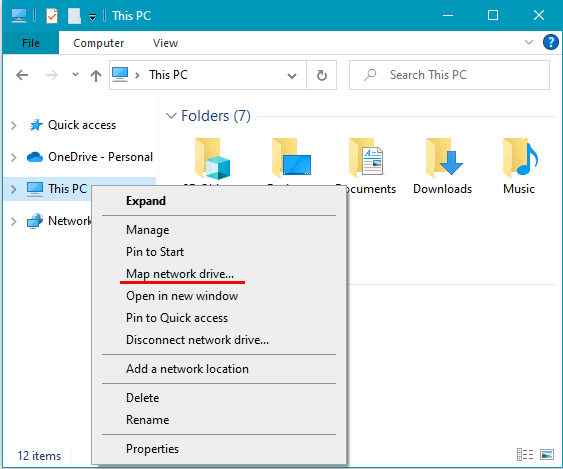Screen dimensions: 563x469
Task: Choose Pin to Quick access
Action: [219, 318]
